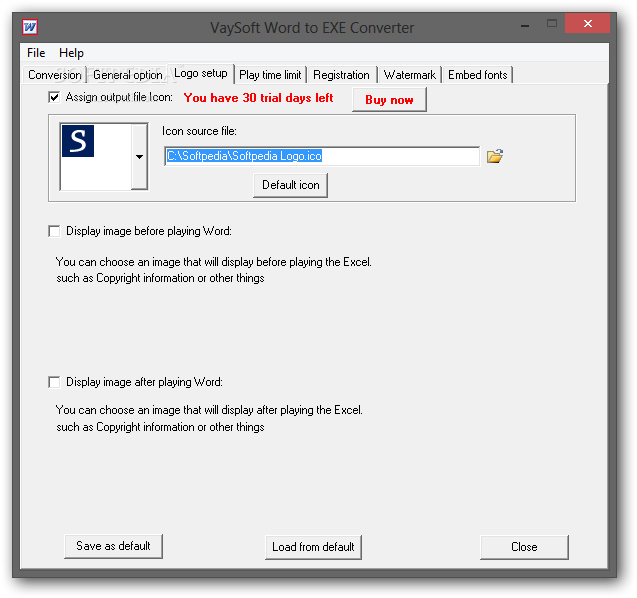The width and height of the screenshot is (637, 598).
Task: Switch to the Embed fonts tab
Action: tap(477, 75)
